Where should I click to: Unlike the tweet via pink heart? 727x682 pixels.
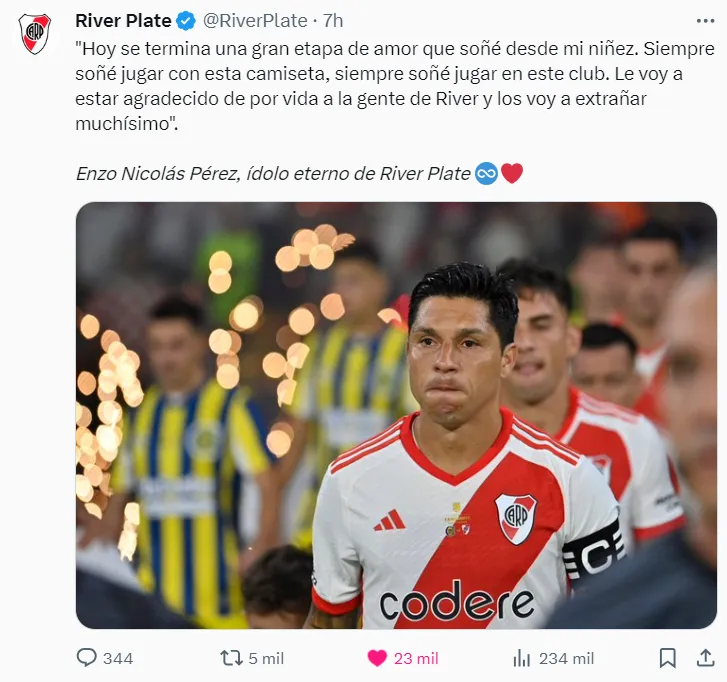tap(377, 658)
